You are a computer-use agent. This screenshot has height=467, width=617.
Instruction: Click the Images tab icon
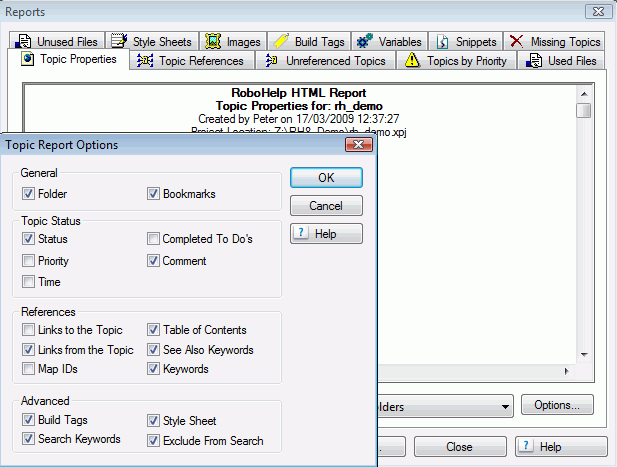(213, 42)
